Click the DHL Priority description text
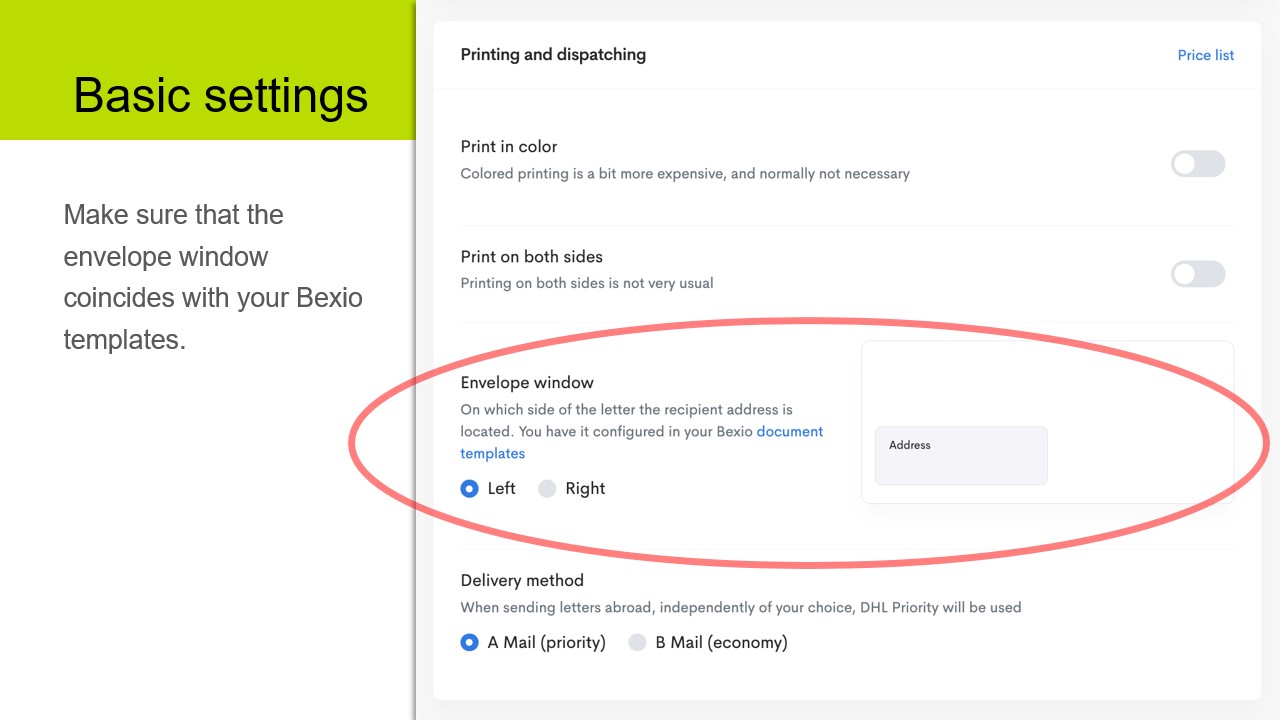The height and width of the screenshot is (720, 1280). [x=740, y=607]
